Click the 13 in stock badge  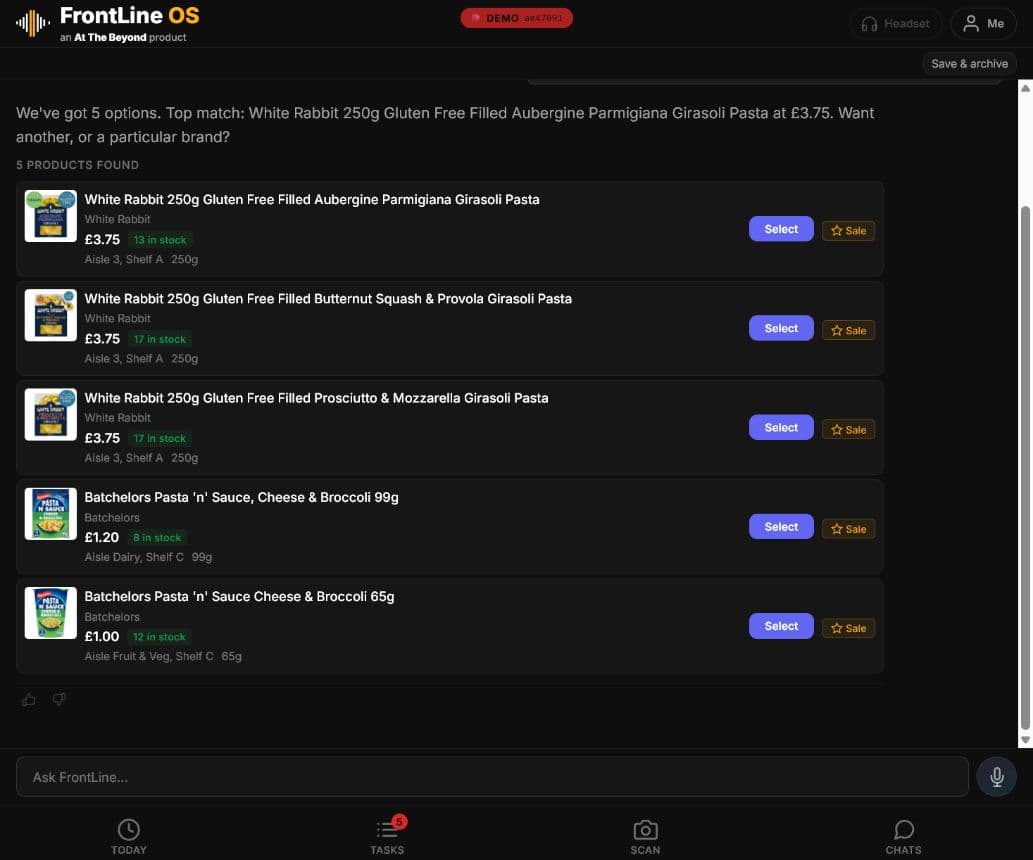click(x=160, y=240)
